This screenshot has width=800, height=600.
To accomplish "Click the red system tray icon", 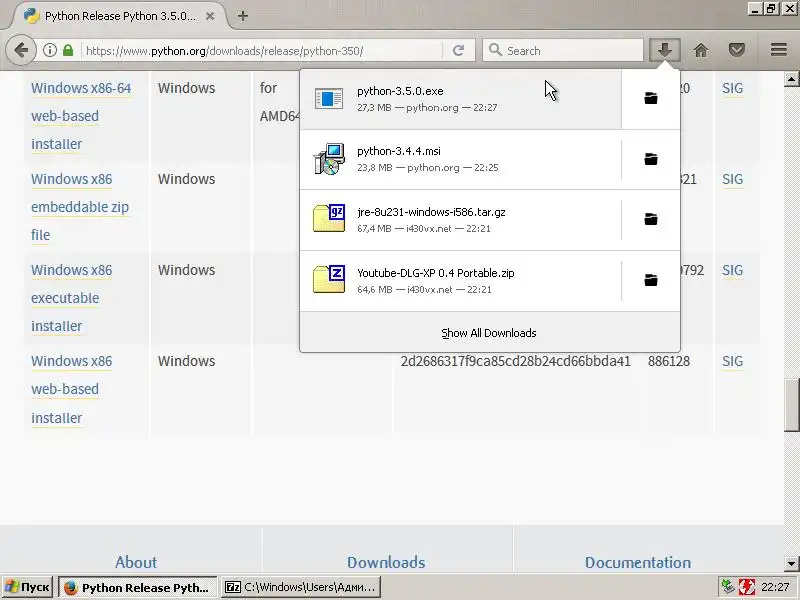I will [x=746, y=587].
